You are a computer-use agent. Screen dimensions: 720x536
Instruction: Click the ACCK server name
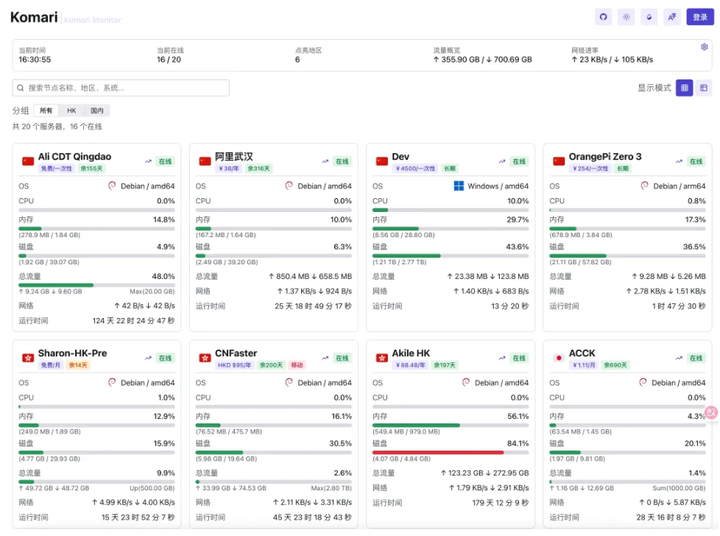tap(581, 353)
